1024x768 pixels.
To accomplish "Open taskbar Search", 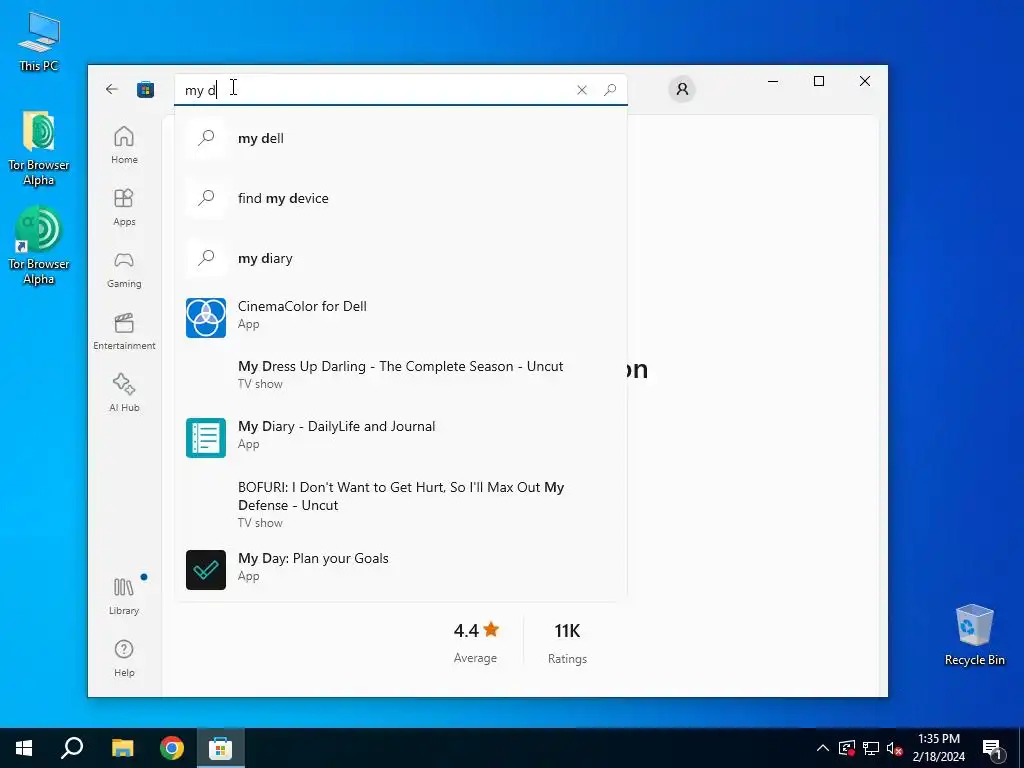I will tap(72, 748).
